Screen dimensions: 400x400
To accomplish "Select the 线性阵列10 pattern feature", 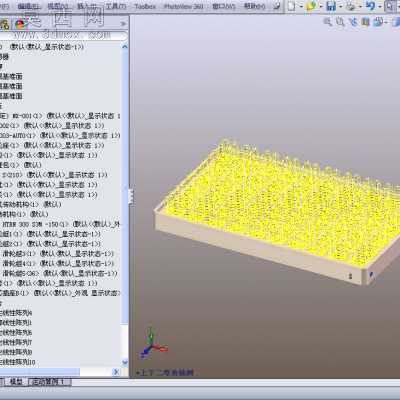I will coord(18,362).
